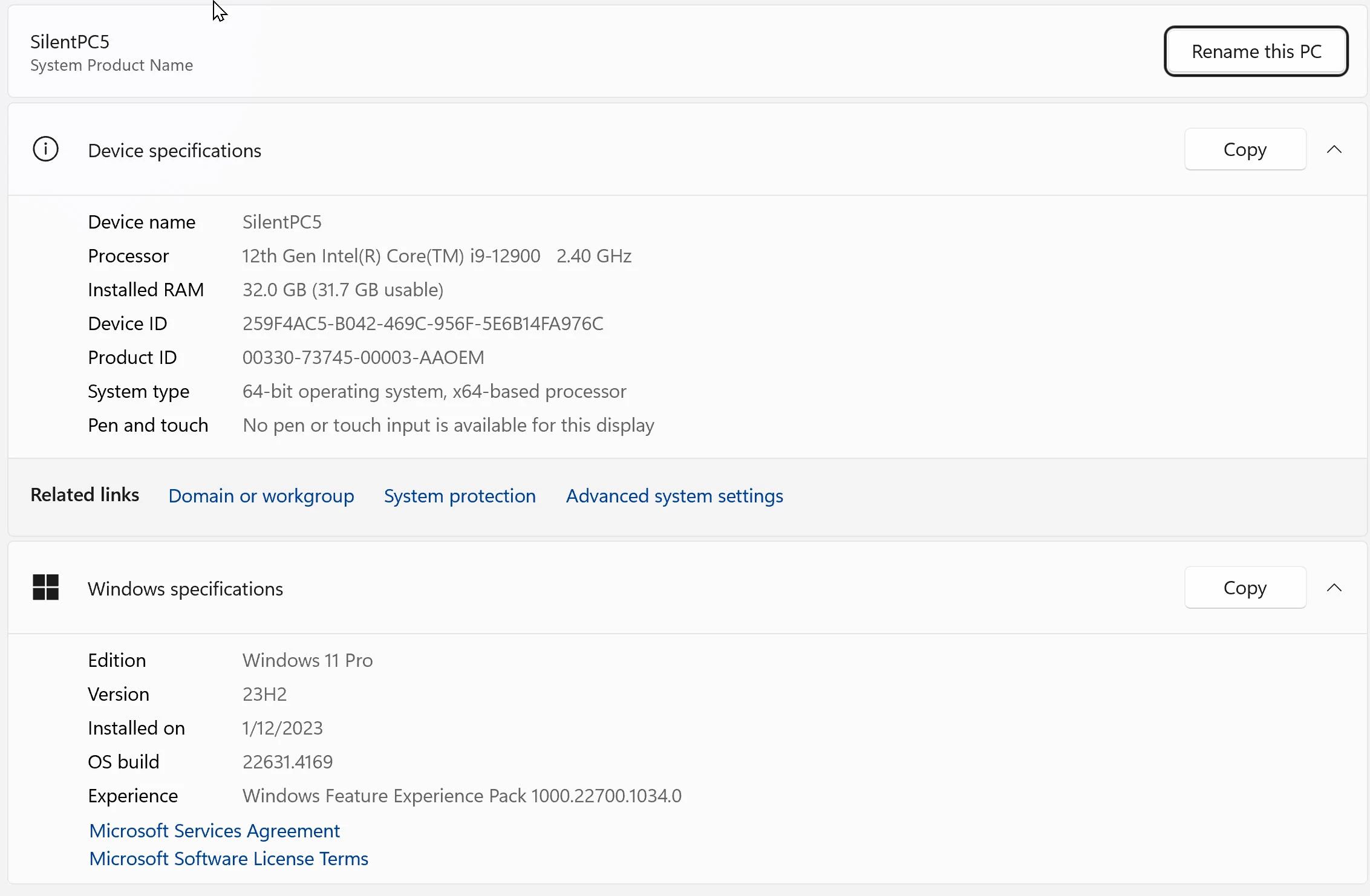Screen dimensions: 1370x896
Task: Click the Rename this PC button
Action: [1256, 51]
